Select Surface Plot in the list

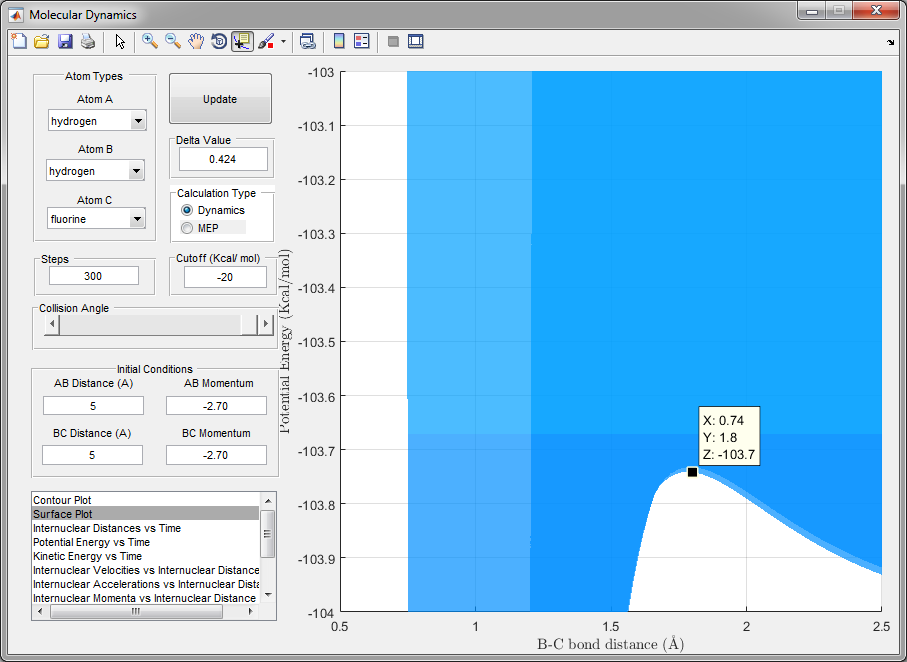pyautogui.click(x=146, y=514)
